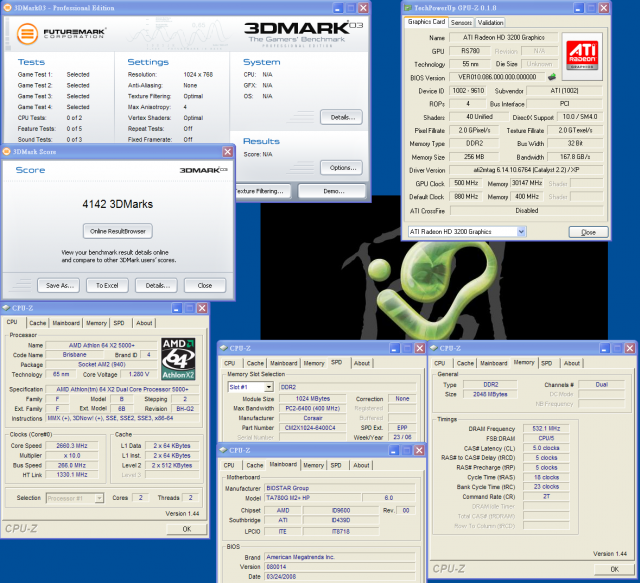Minimize the GPU-Z window
The width and height of the screenshot is (640, 583).
click(578, 8)
